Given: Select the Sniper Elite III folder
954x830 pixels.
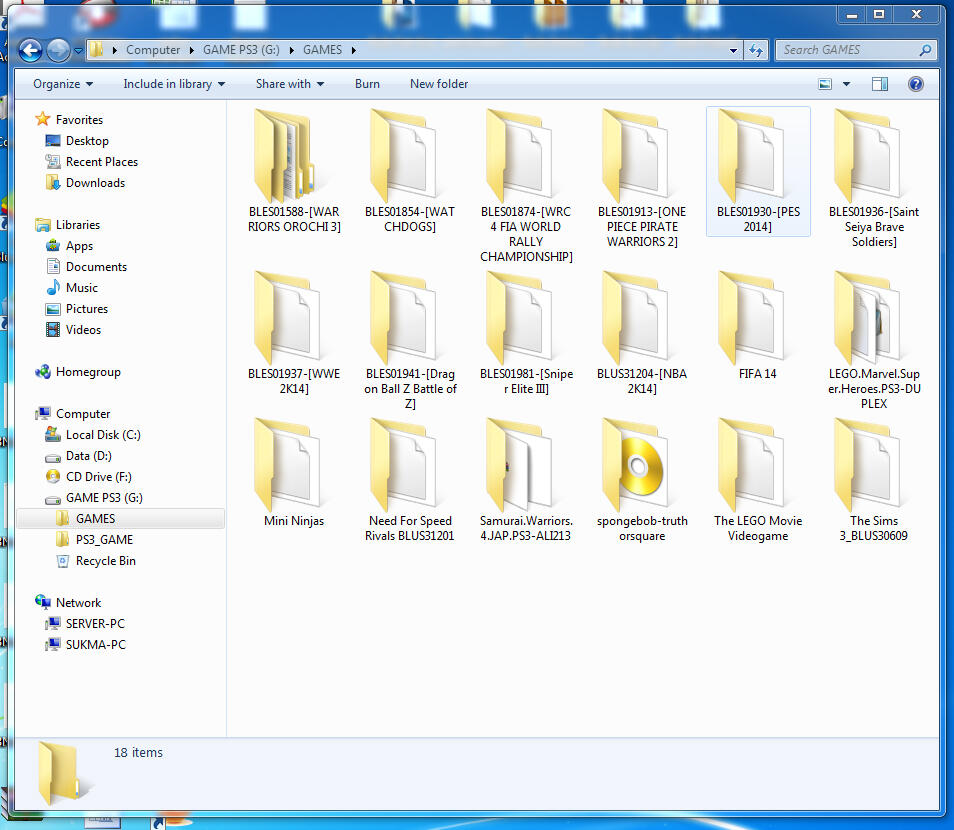Looking at the screenshot, I should pyautogui.click(x=526, y=333).
